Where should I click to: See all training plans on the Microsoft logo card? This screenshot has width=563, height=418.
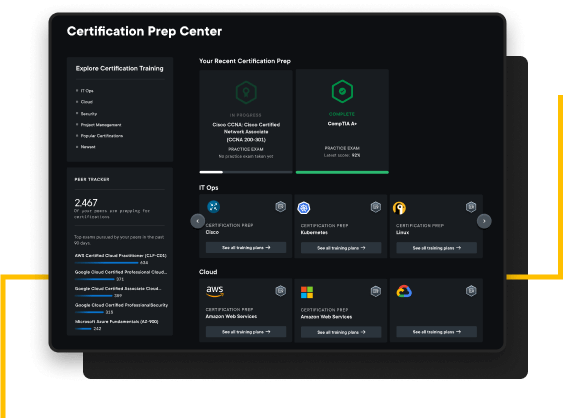(x=341, y=332)
